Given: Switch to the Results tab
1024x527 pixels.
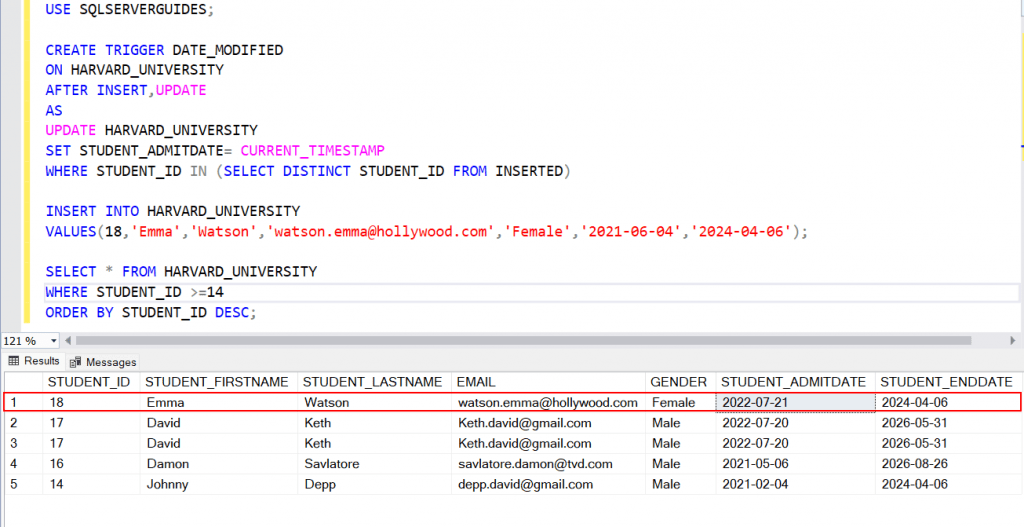Looking at the screenshot, I should pos(34,361).
